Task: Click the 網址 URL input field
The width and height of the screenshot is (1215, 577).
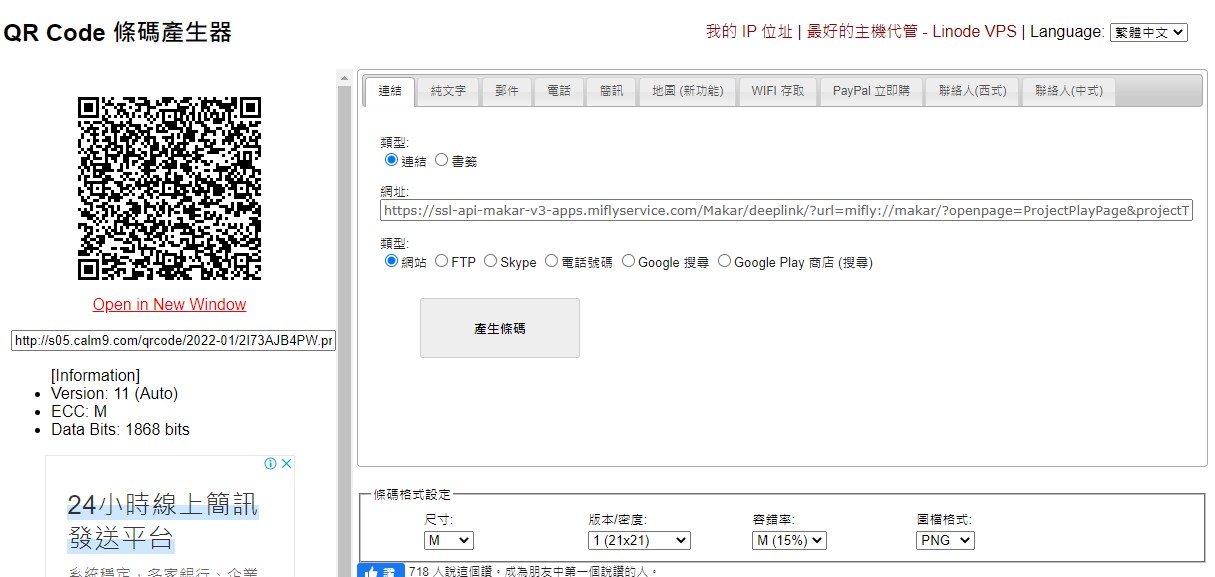Action: tap(786, 211)
